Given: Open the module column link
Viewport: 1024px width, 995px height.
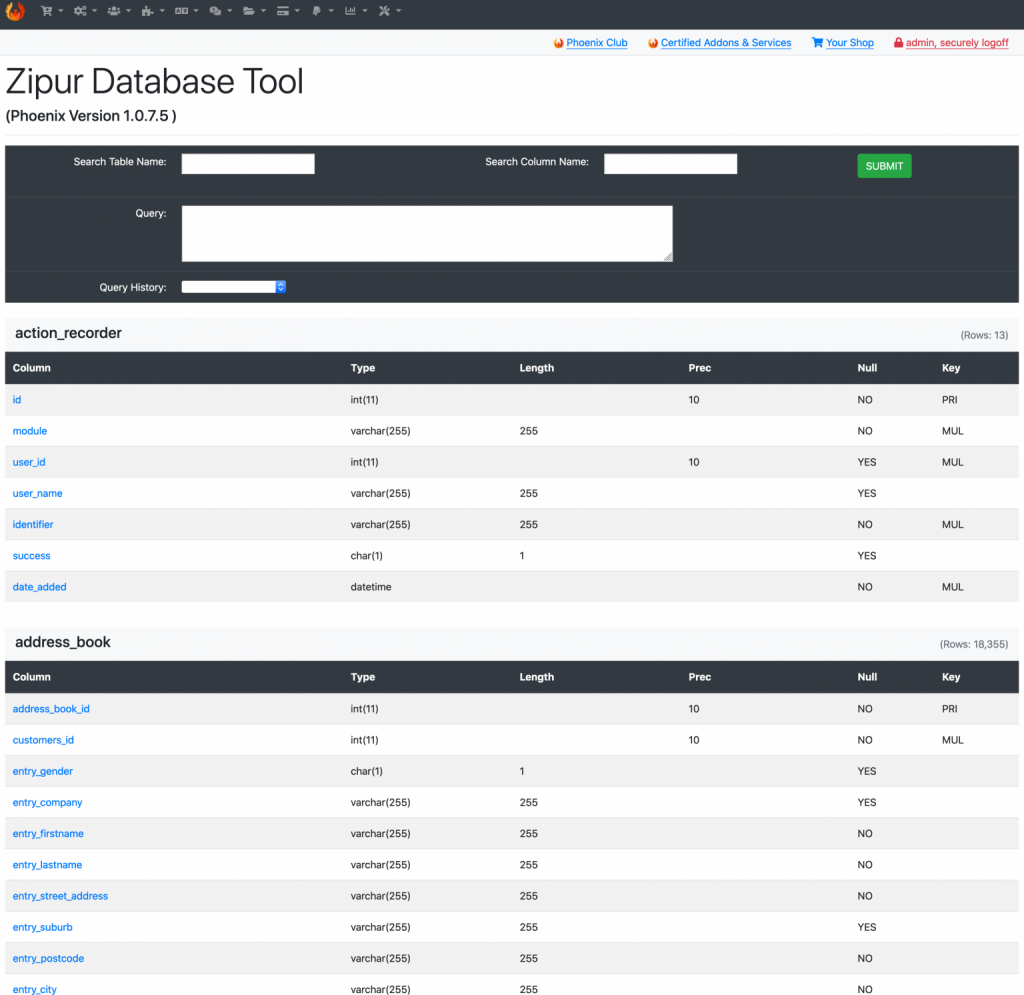Looking at the screenshot, I should pyautogui.click(x=30, y=431).
